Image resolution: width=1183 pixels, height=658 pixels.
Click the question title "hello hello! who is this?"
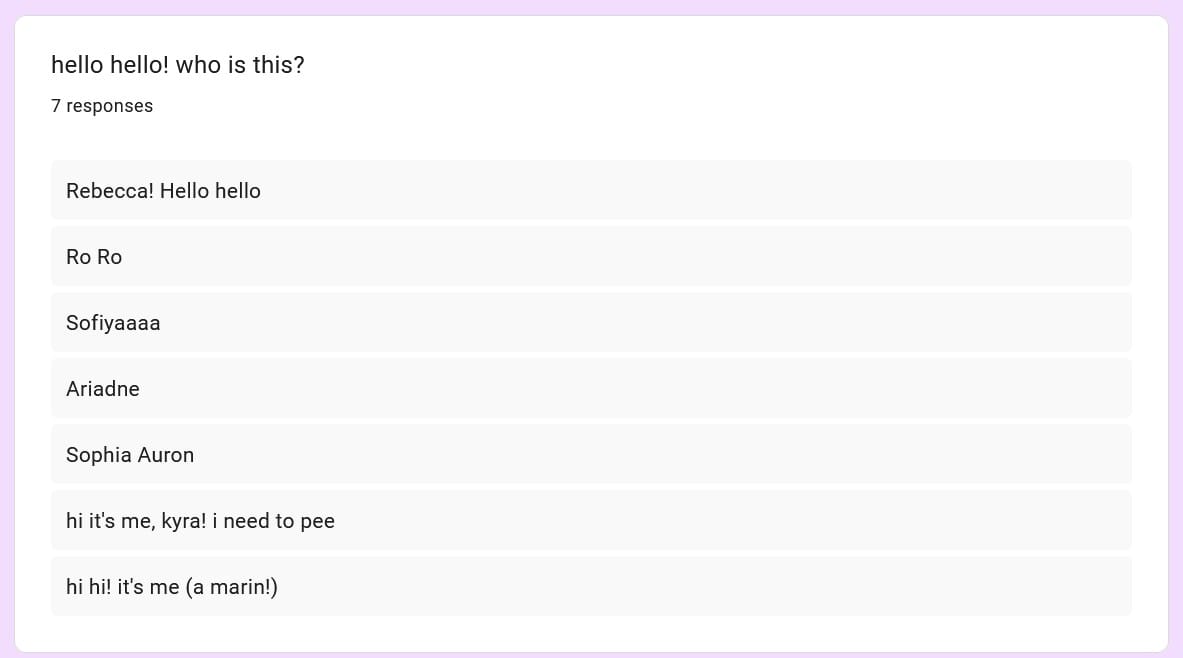178,65
